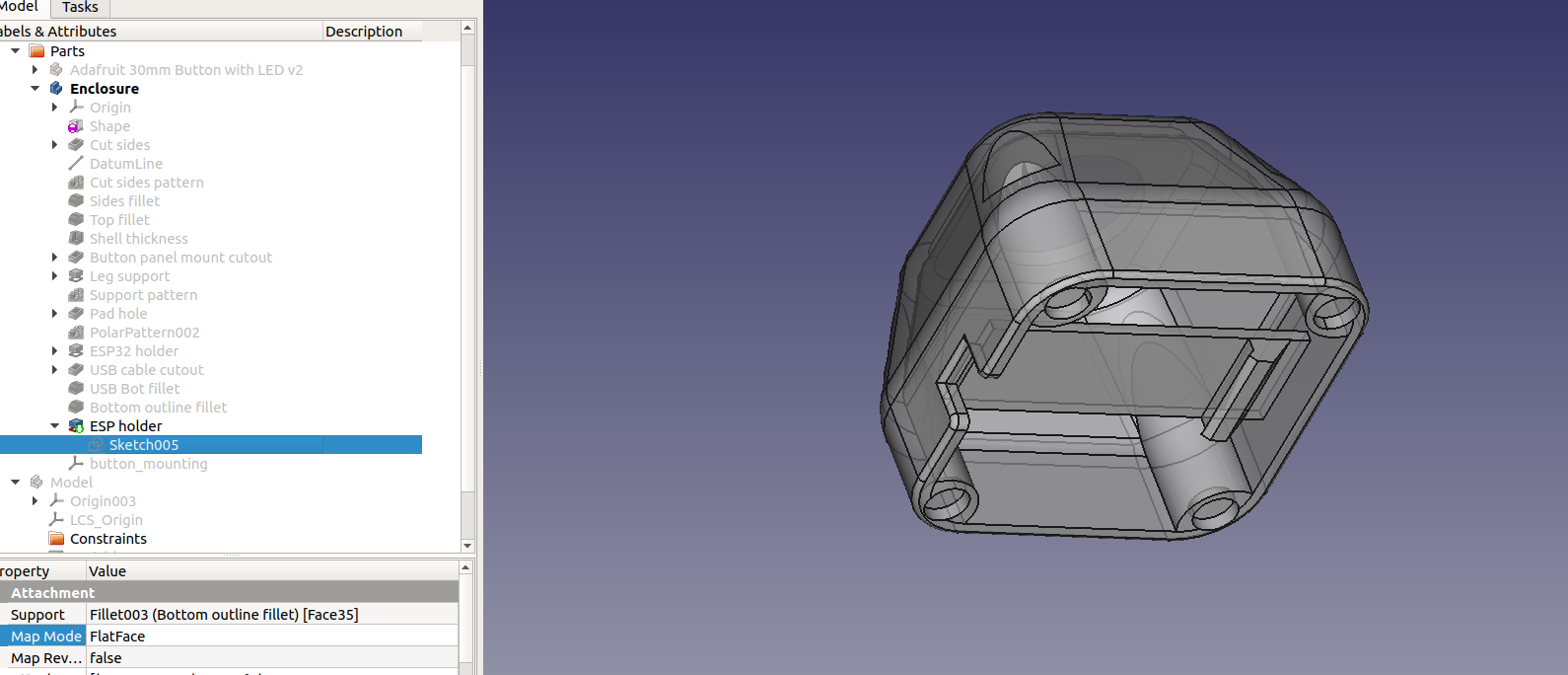Click the FlatFace Map Mode value

click(x=272, y=637)
